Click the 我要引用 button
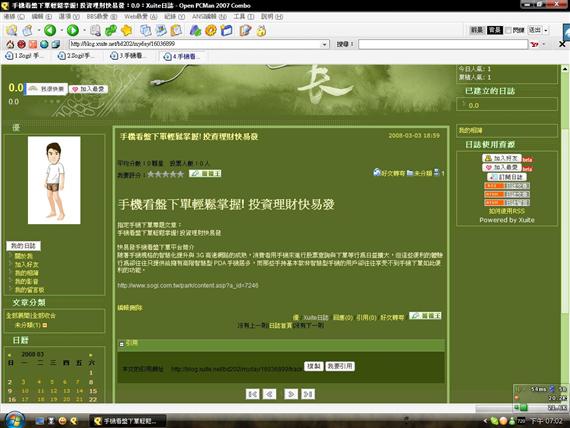Viewport: 570px width, 428px height. [340, 366]
